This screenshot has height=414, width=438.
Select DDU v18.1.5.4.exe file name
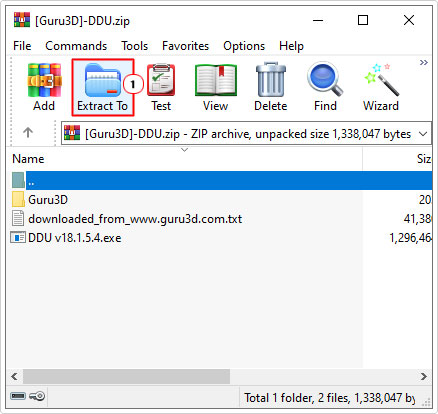pyautogui.click(x=75, y=238)
